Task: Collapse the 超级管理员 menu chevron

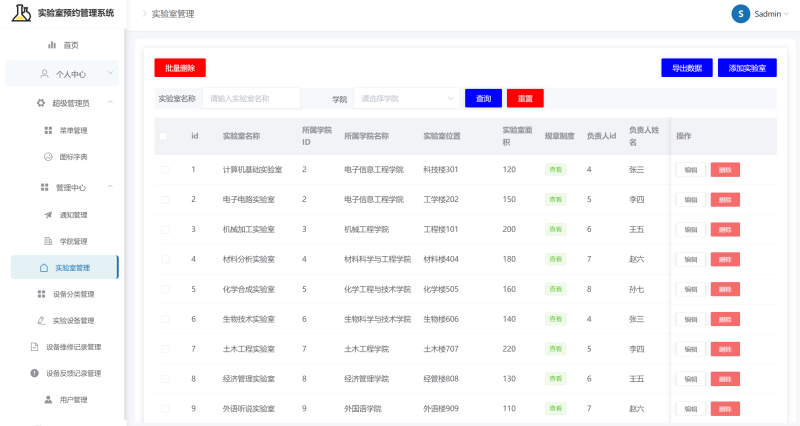Action: tap(110, 102)
